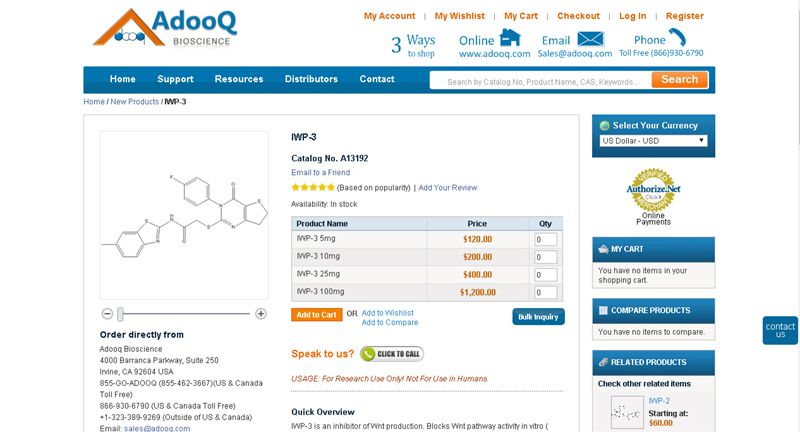Open the Resources menu

click(239, 79)
